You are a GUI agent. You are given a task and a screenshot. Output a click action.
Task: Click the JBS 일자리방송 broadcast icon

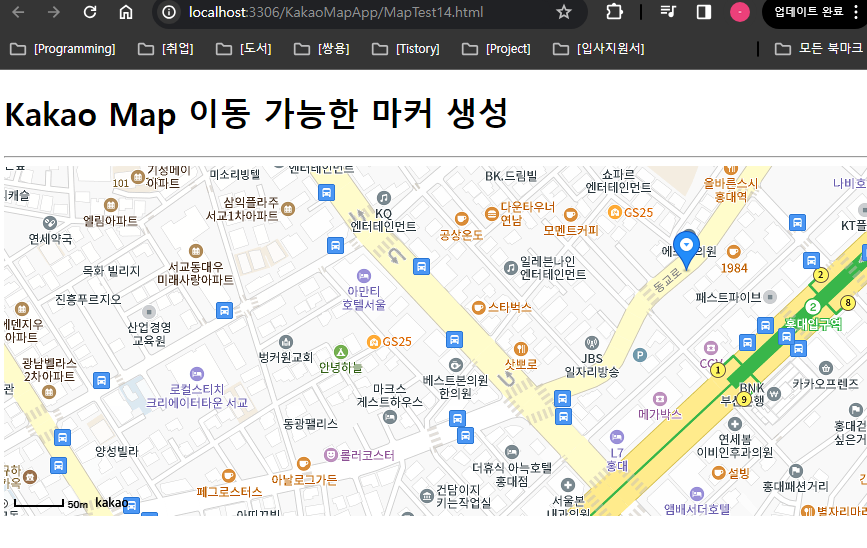pyautogui.click(x=592, y=343)
